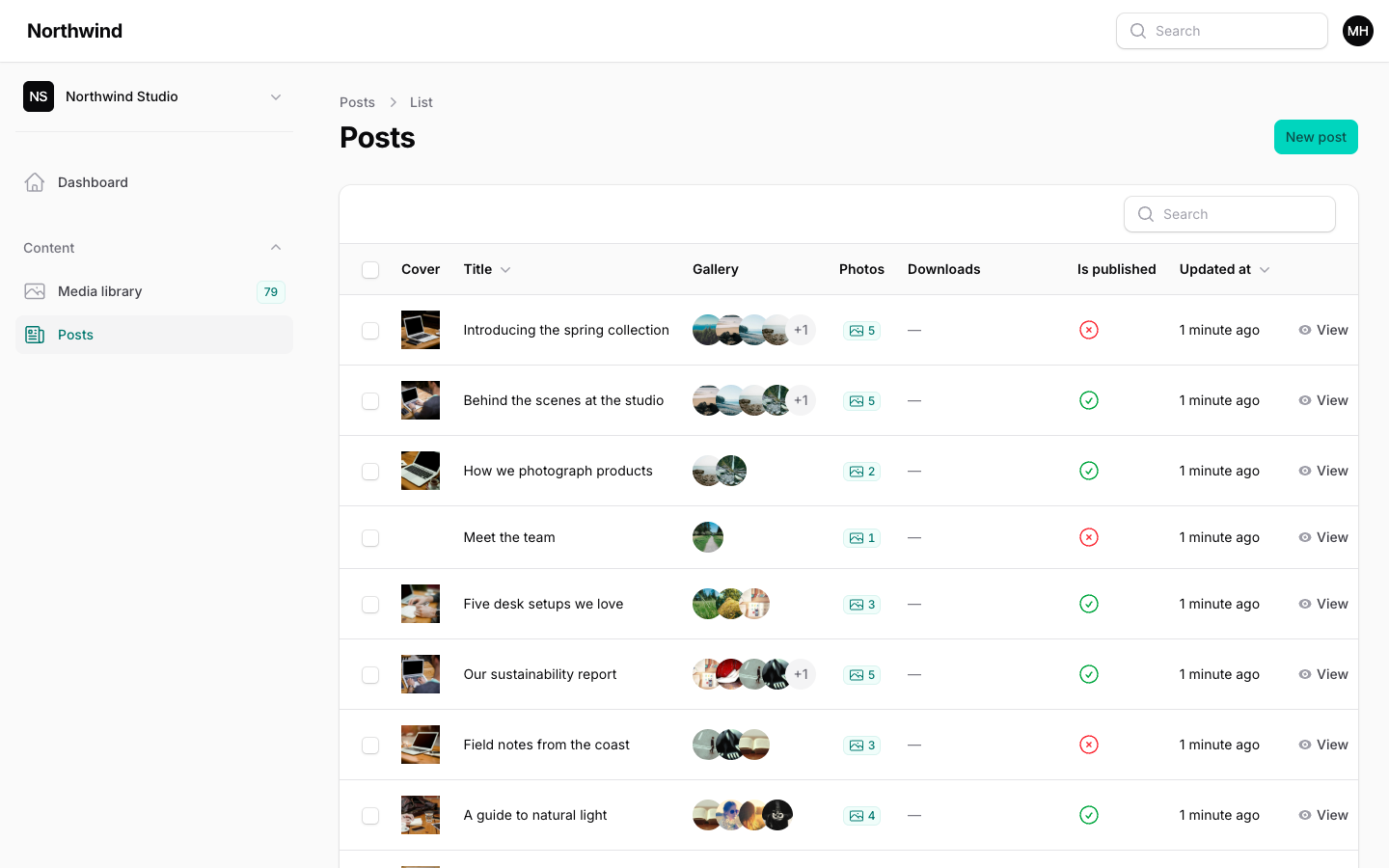Check the box for How we photograph products
Viewport: 1389px width, 868px height.
pos(370,472)
